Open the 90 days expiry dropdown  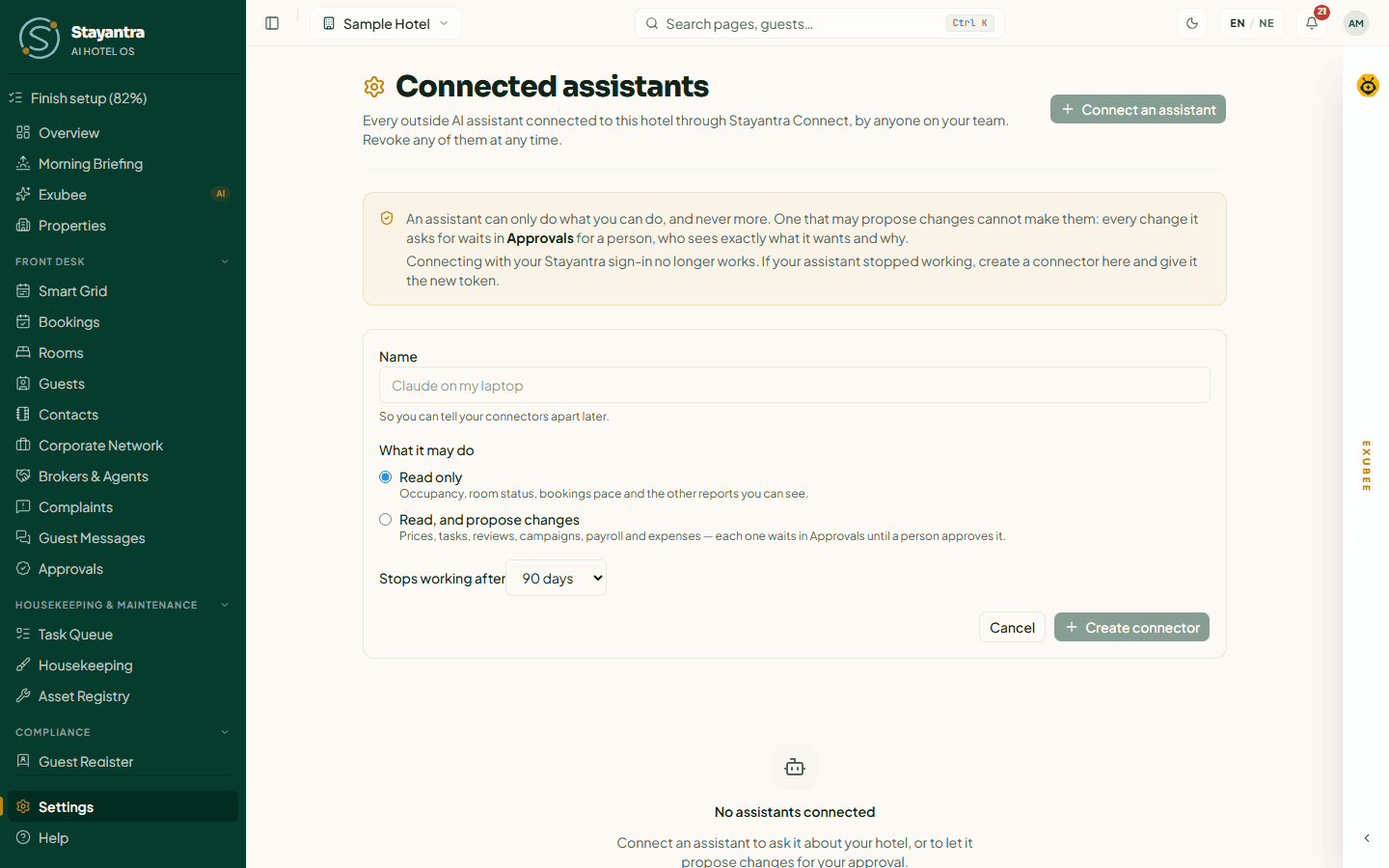[557, 578]
